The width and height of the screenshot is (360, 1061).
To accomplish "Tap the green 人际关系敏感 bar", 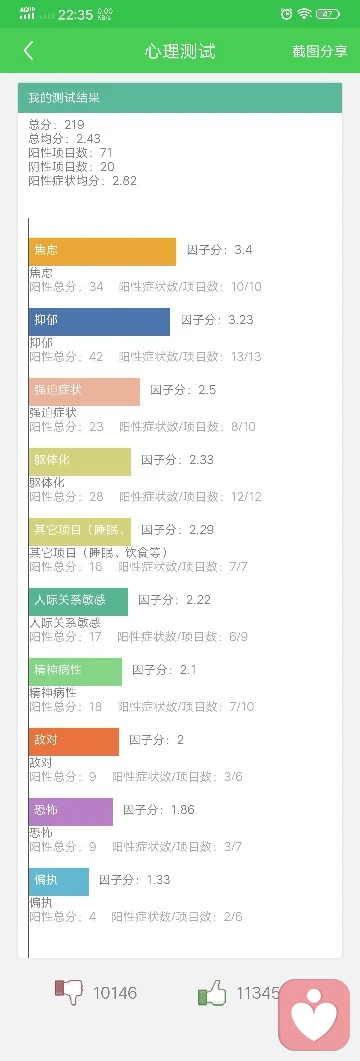I will point(78,602).
